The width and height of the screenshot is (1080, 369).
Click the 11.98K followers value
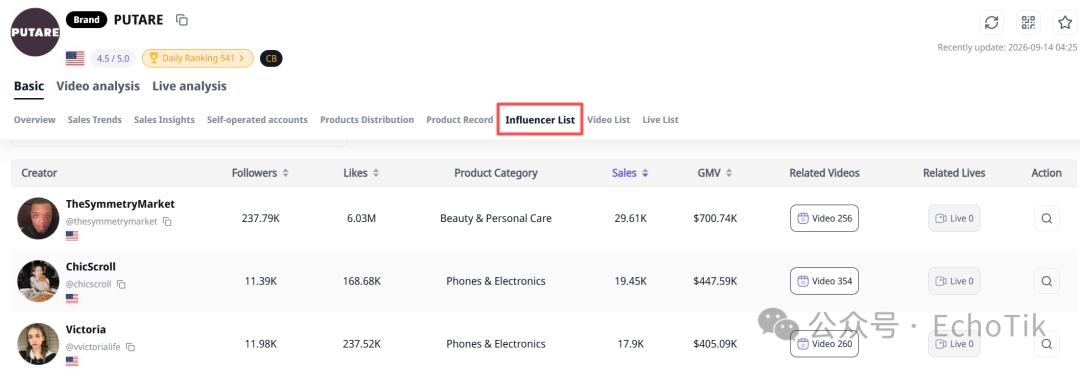260,344
